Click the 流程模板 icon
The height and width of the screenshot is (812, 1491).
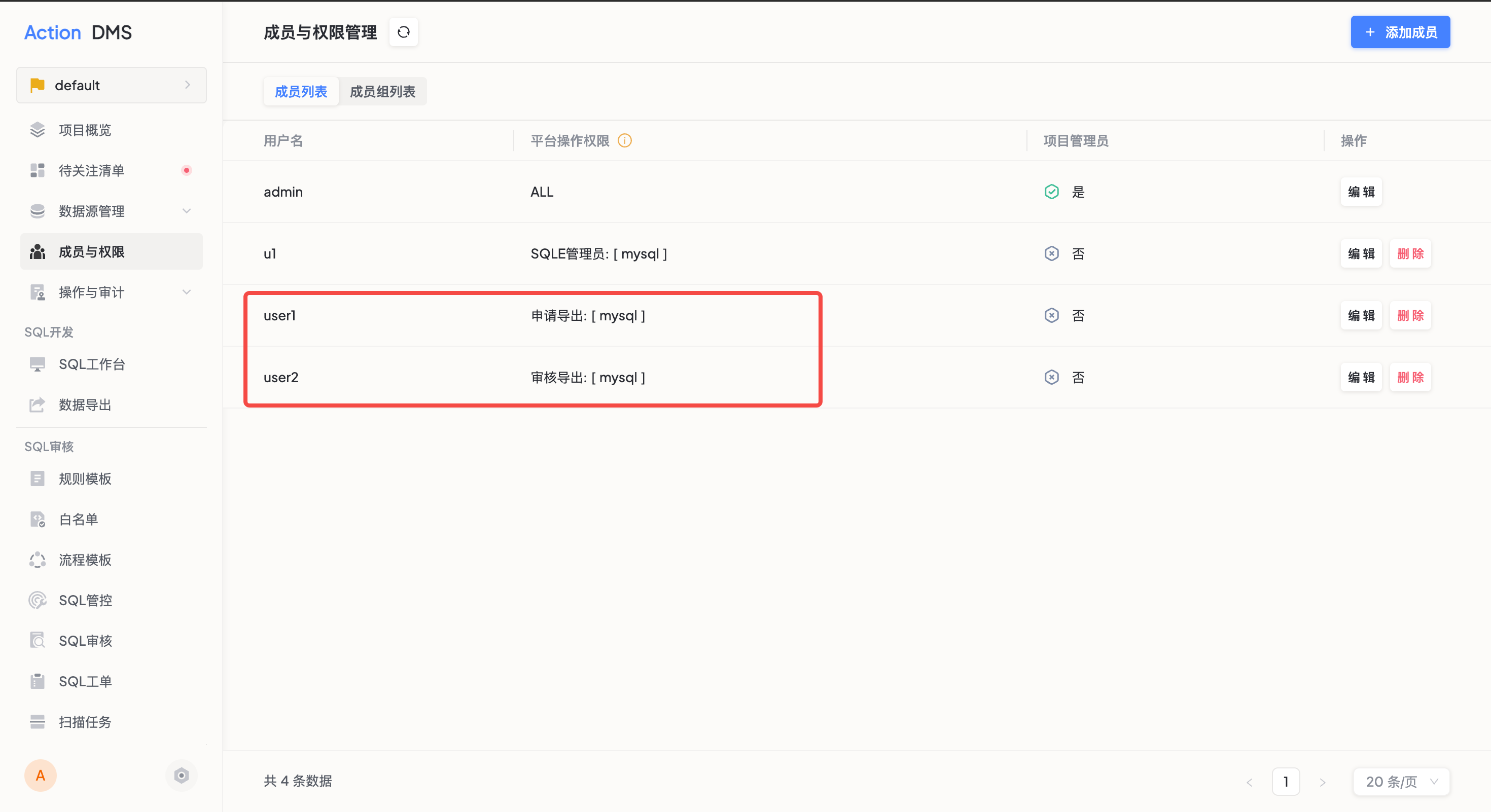tap(38, 560)
